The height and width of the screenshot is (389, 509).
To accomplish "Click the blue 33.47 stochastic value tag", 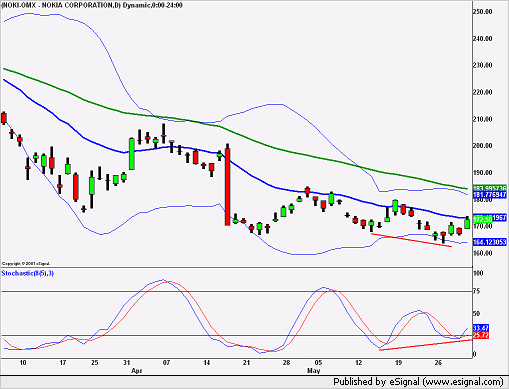I will pyautogui.click(x=481, y=328).
